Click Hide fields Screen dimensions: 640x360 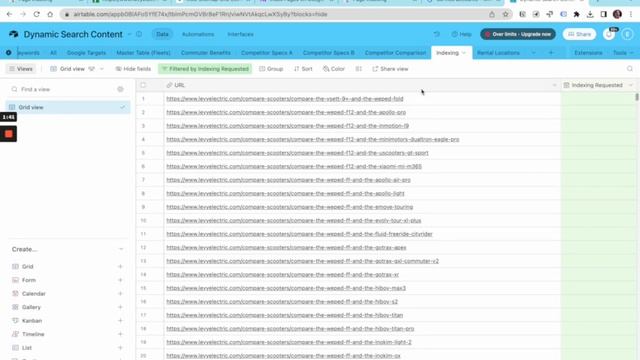tap(133, 69)
